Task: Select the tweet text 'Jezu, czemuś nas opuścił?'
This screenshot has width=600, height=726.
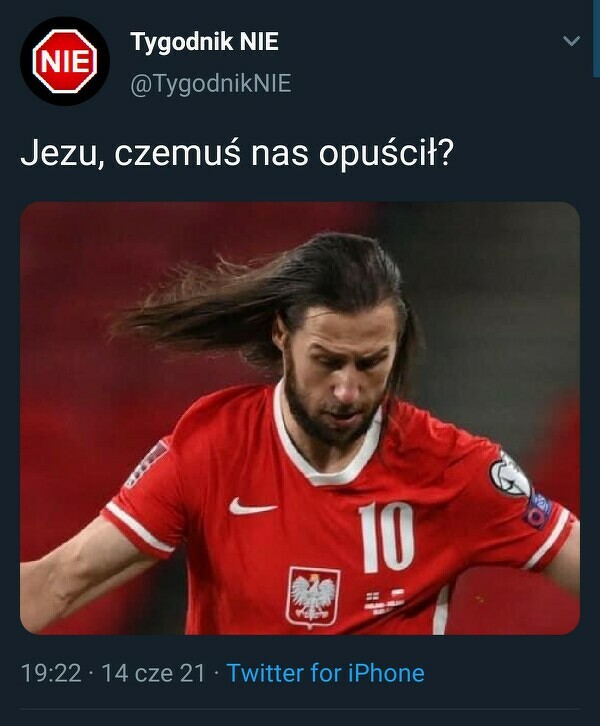Action: 237,154
